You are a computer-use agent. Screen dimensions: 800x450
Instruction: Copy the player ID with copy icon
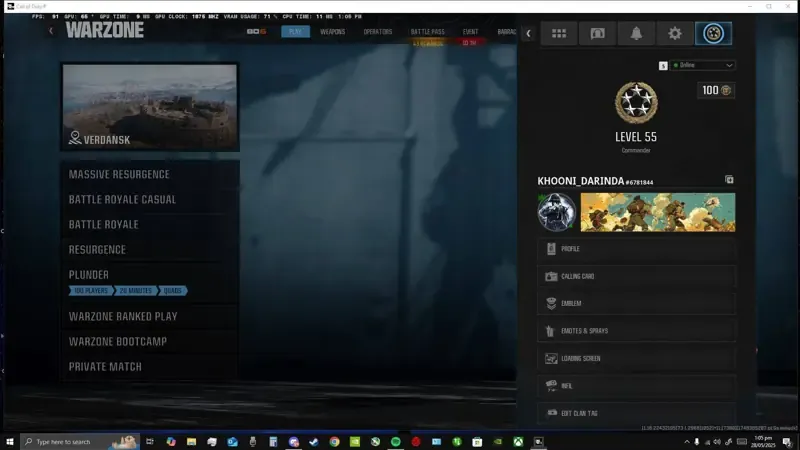(729, 180)
